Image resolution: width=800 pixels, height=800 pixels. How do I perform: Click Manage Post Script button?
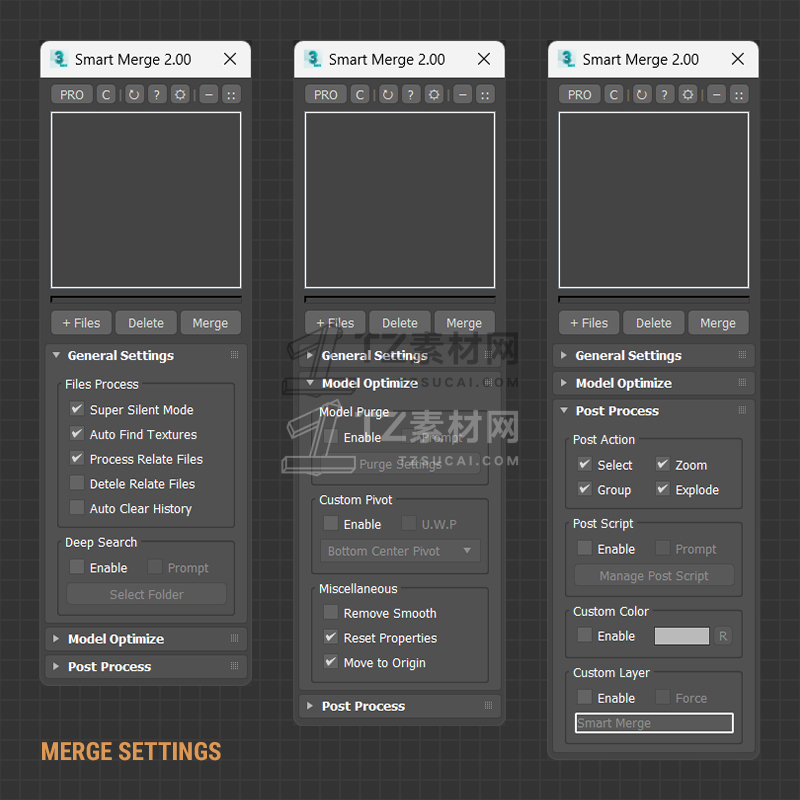pyautogui.click(x=654, y=576)
